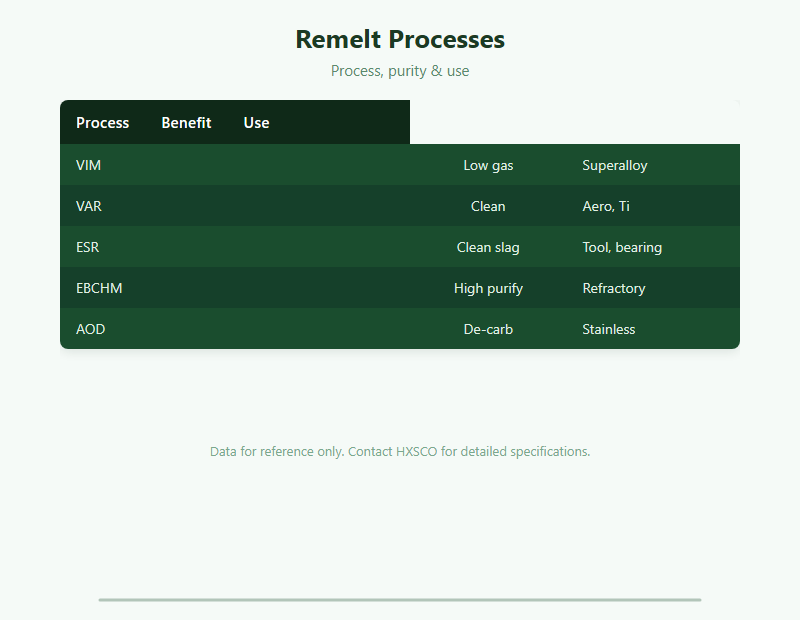
Task: Click the Process column header
Action: [x=103, y=122]
